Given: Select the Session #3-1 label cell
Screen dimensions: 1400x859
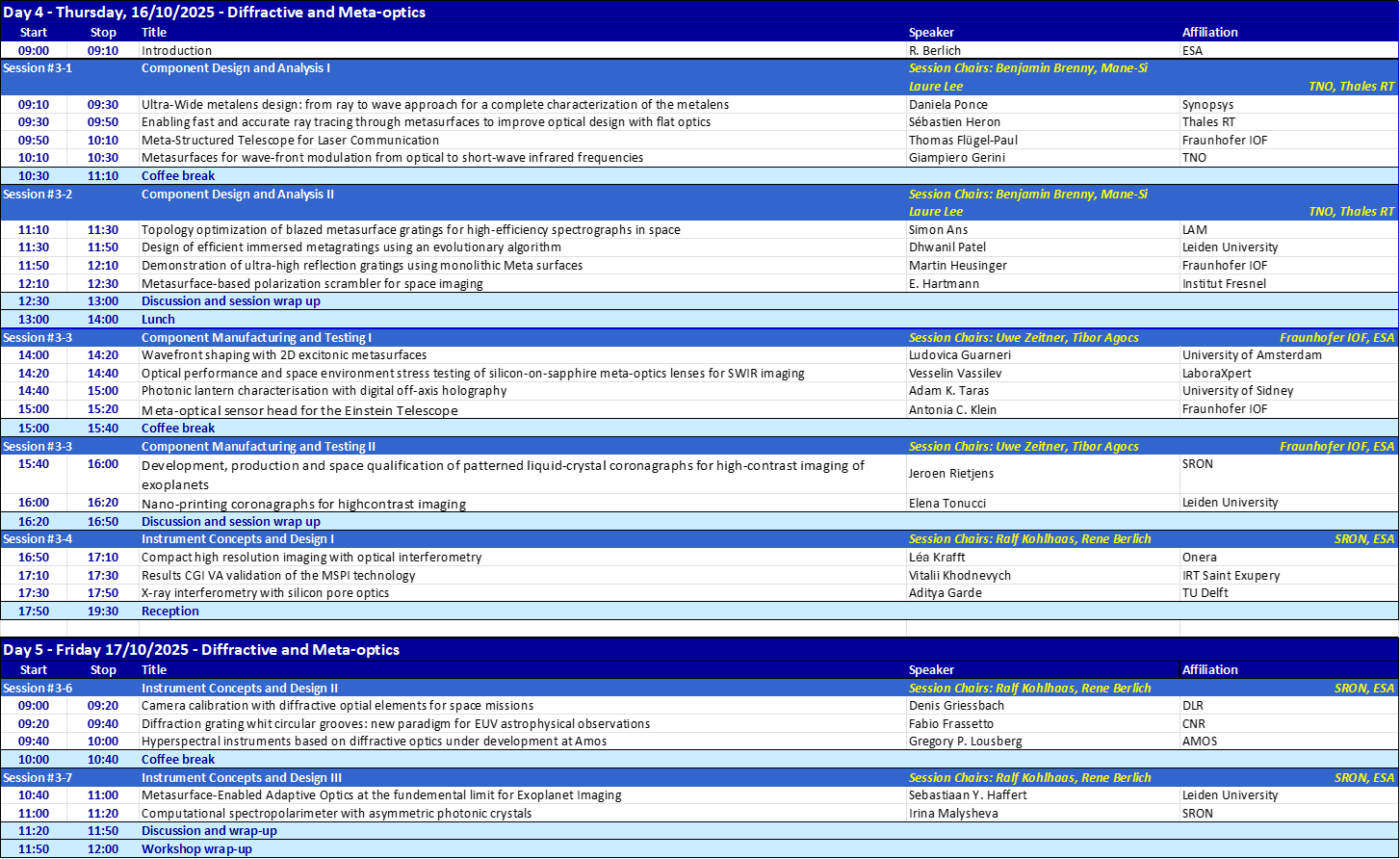Looking at the screenshot, I should tap(38, 68).
